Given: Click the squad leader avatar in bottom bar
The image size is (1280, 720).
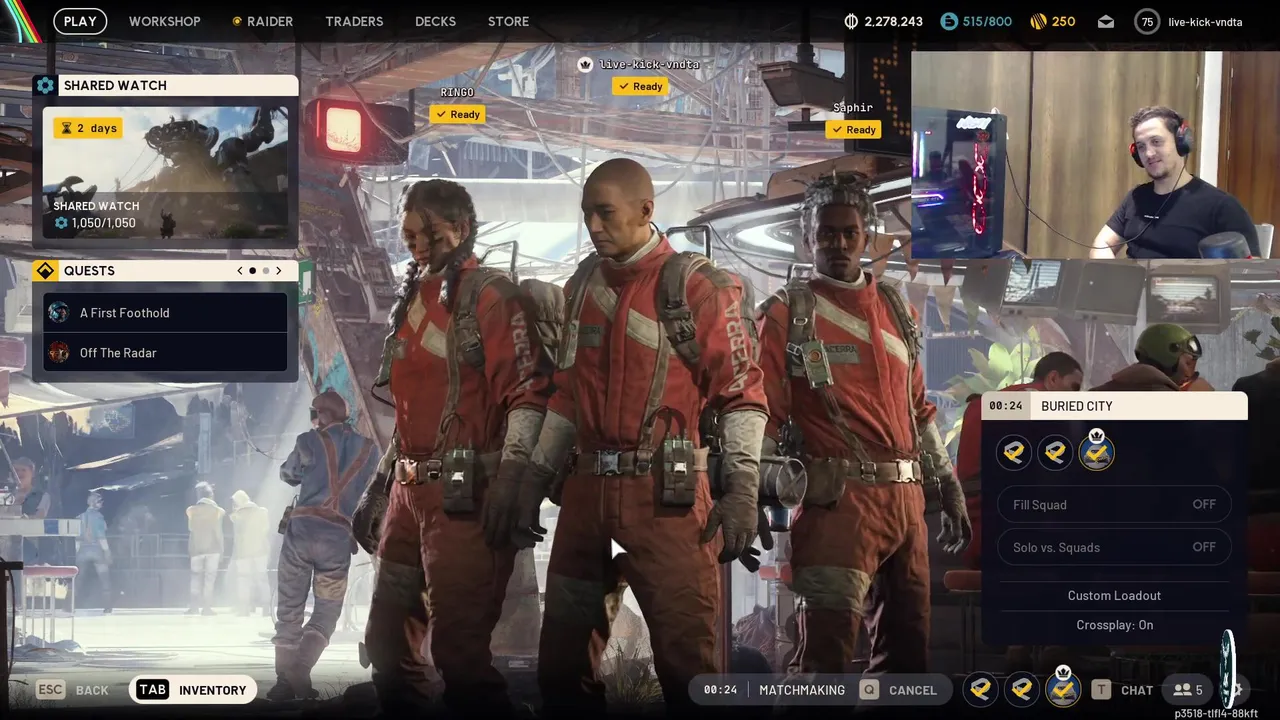Looking at the screenshot, I should (x=1063, y=687).
